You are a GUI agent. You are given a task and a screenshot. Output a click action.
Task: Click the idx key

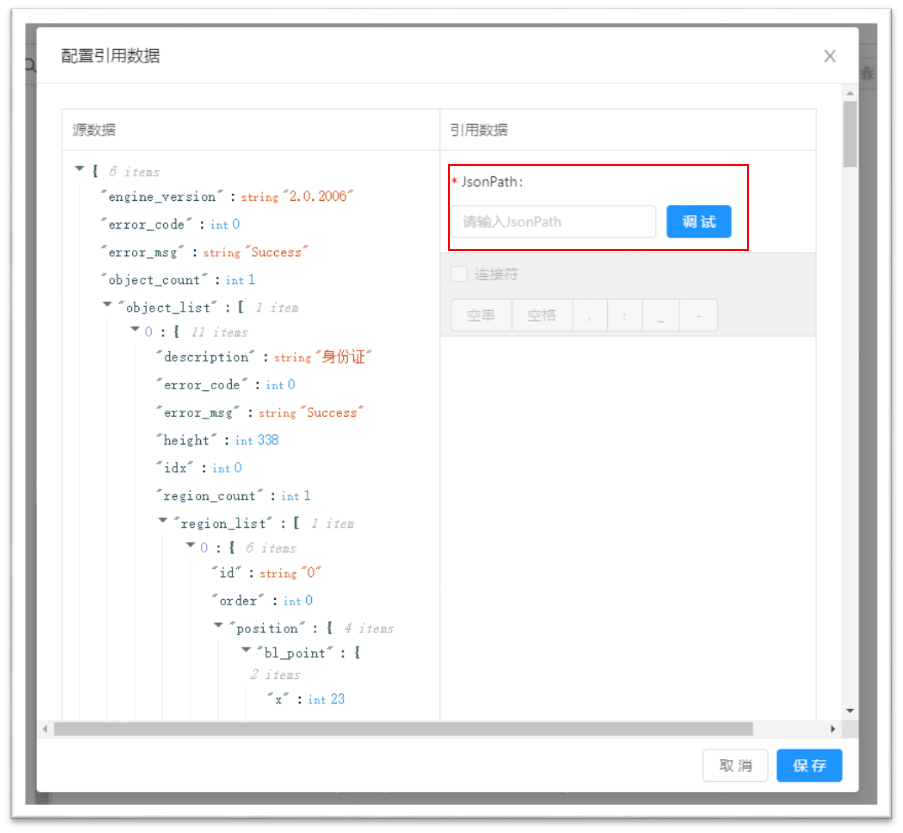(174, 468)
